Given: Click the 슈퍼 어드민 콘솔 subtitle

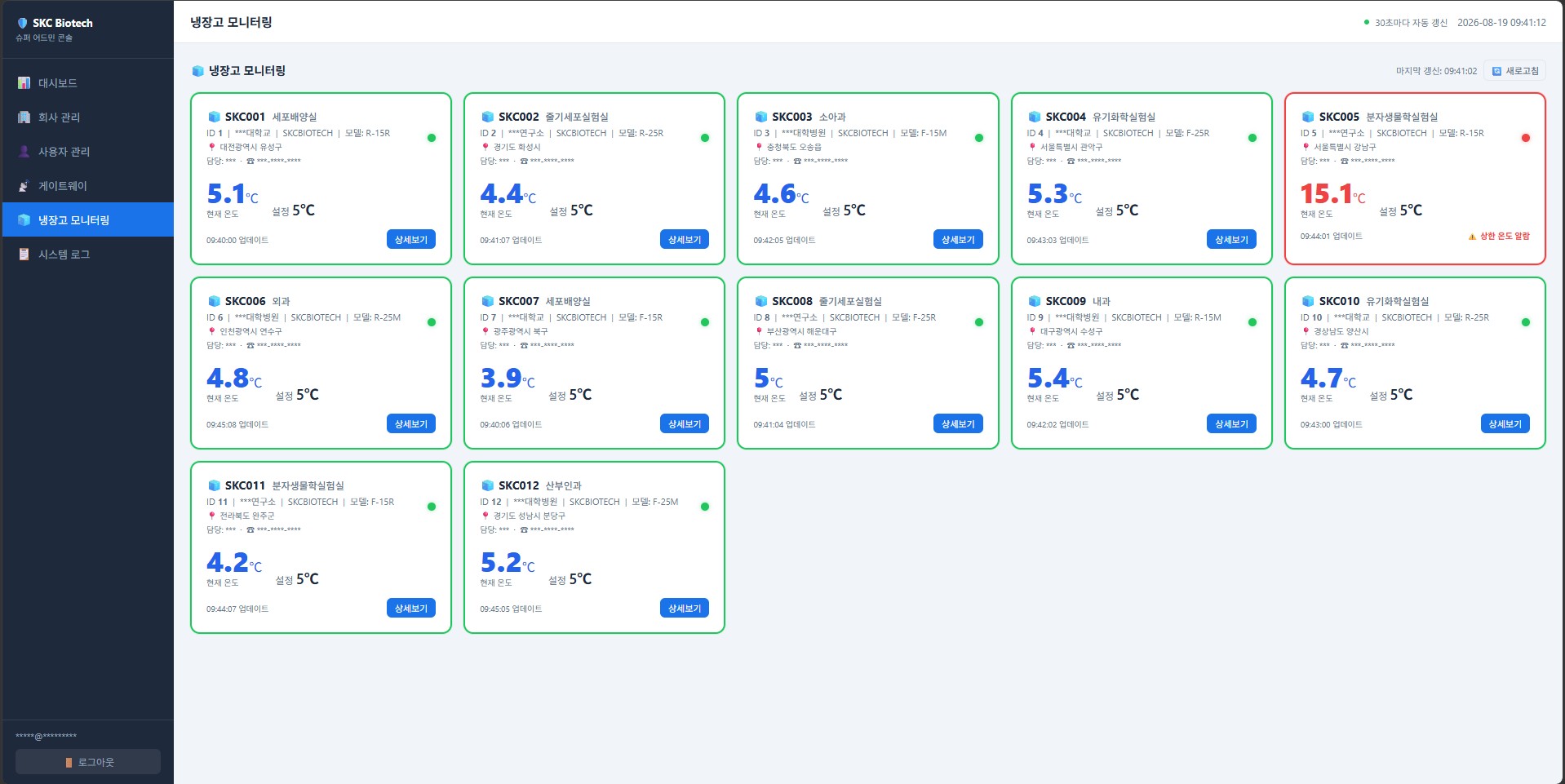Looking at the screenshot, I should pos(44,38).
